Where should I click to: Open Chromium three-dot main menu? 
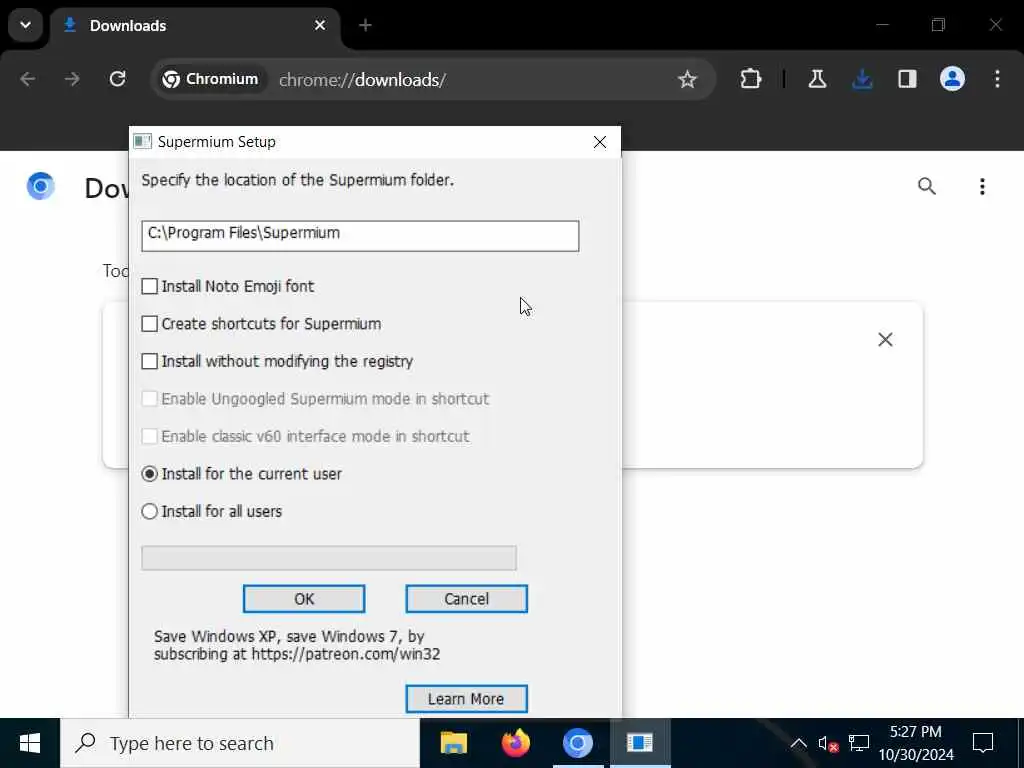997,79
